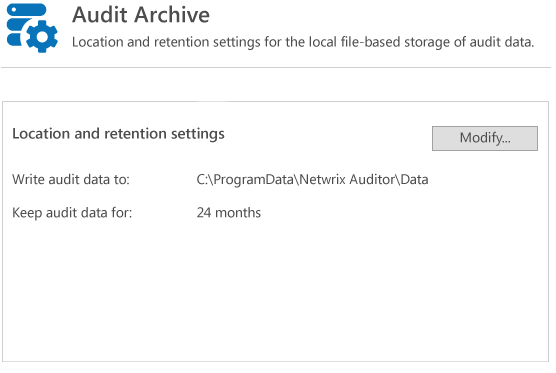Click the C:\ProgramData\Netwrix Auditor\Data path
Image resolution: width=556 pixels, height=373 pixels.
[x=312, y=179]
